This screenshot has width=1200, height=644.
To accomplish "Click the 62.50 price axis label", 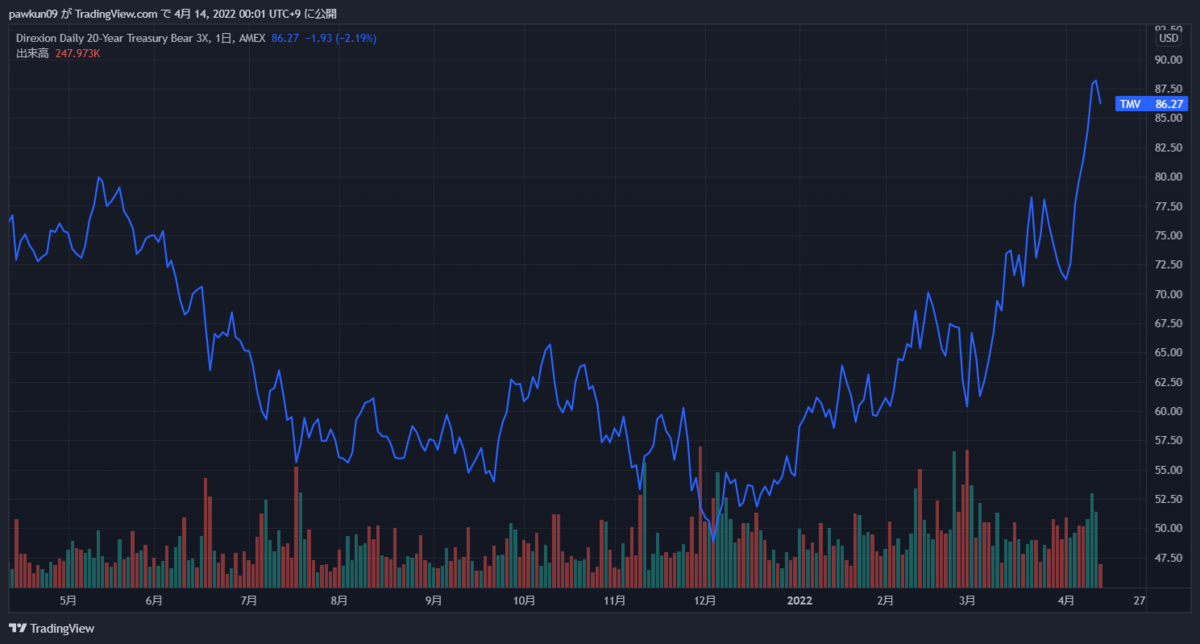I will pyautogui.click(x=1170, y=383).
